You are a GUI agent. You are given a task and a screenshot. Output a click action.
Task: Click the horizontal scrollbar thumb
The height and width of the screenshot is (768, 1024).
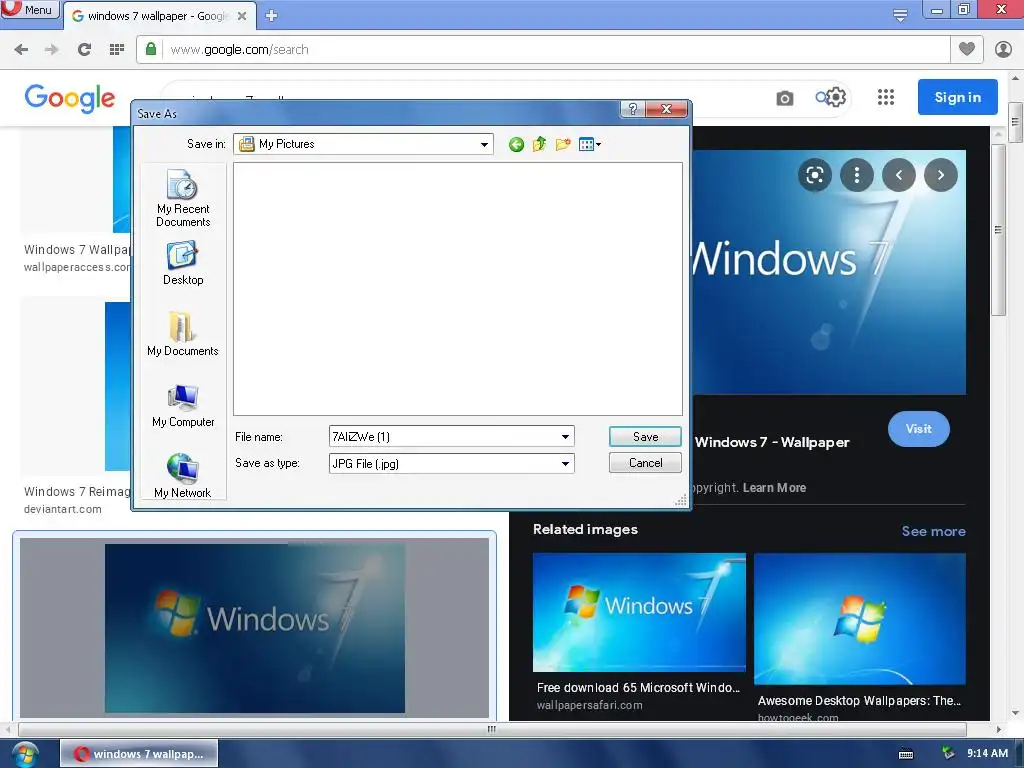click(492, 729)
